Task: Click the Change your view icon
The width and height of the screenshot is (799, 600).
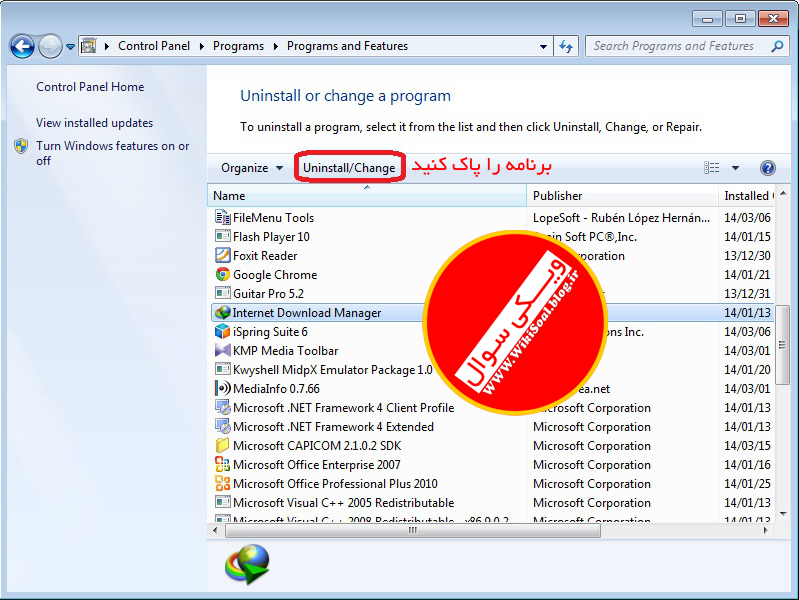Action: 711,168
